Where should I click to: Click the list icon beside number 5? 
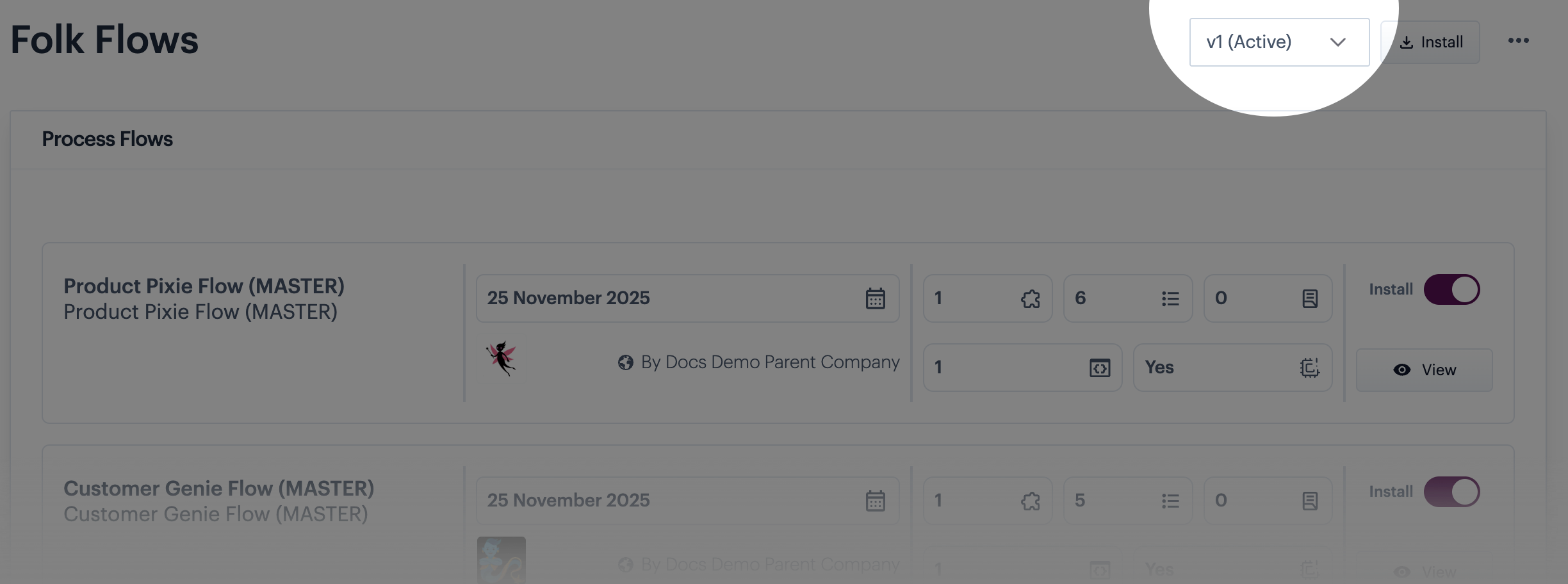tap(1170, 501)
